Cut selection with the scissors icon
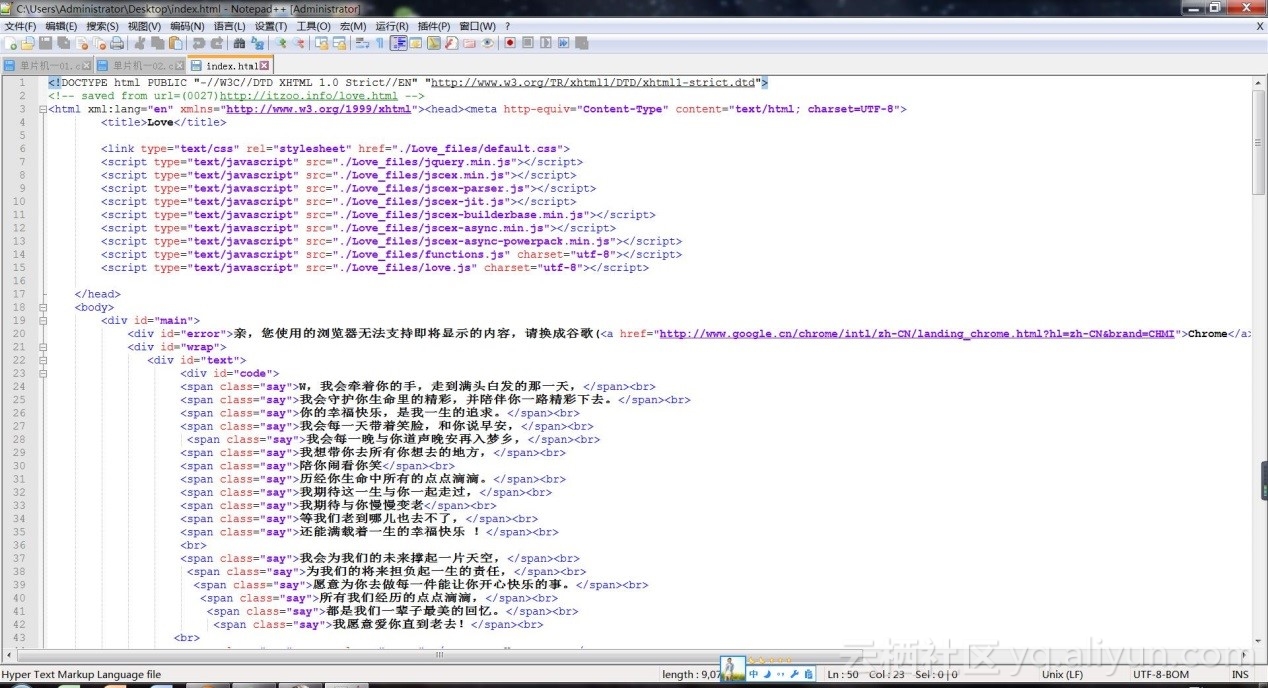This screenshot has height=688, width=1268. click(140, 44)
